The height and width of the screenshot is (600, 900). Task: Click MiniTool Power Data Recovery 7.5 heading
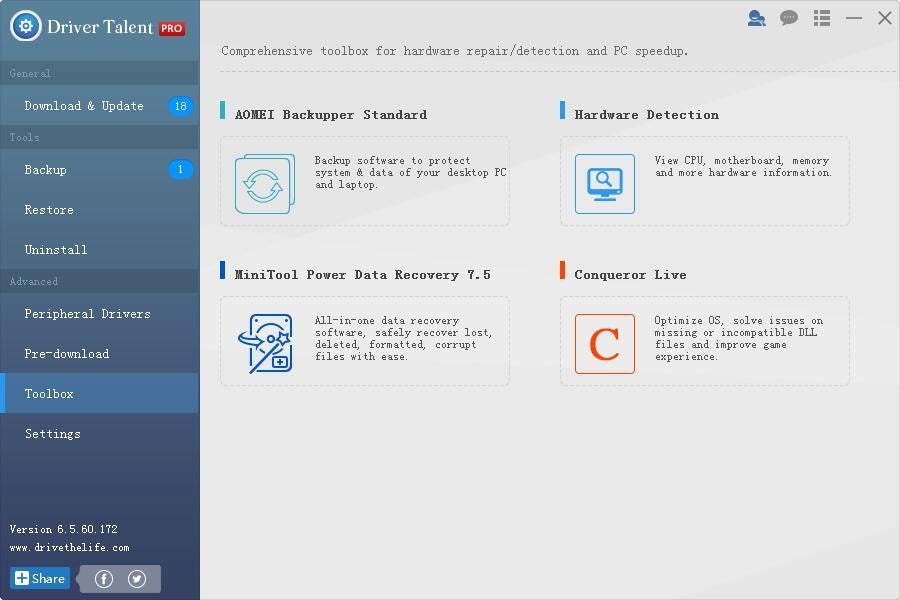pos(363,274)
